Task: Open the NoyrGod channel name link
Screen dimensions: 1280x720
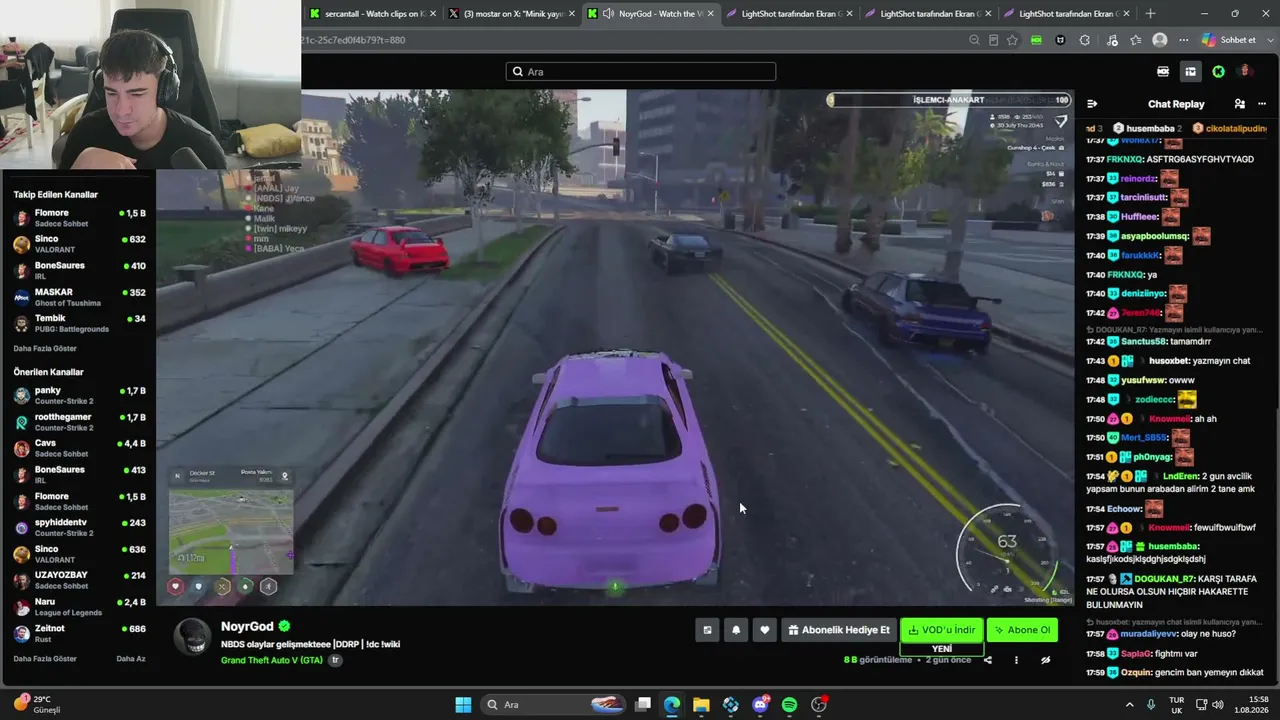Action: [x=247, y=626]
